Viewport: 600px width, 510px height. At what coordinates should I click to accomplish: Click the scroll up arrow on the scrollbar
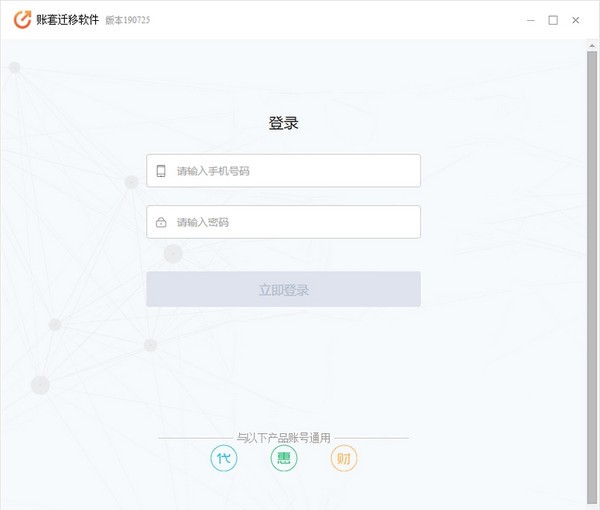click(x=593, y=45)
